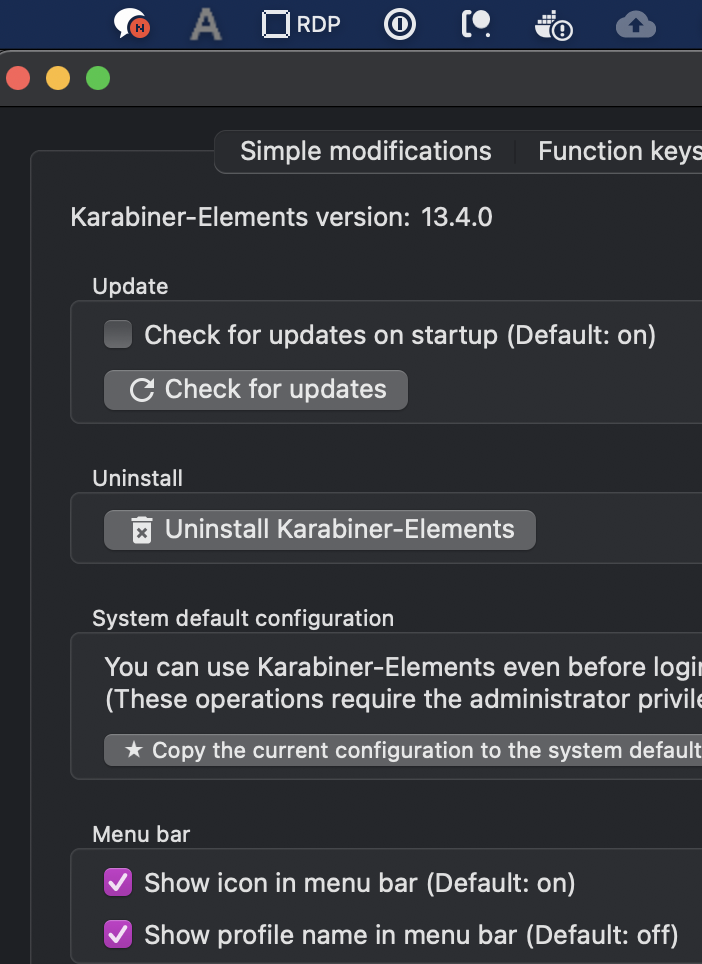Minimize the window with the yellow button
This screenshot has height=964, width=702.
[58, 78]
